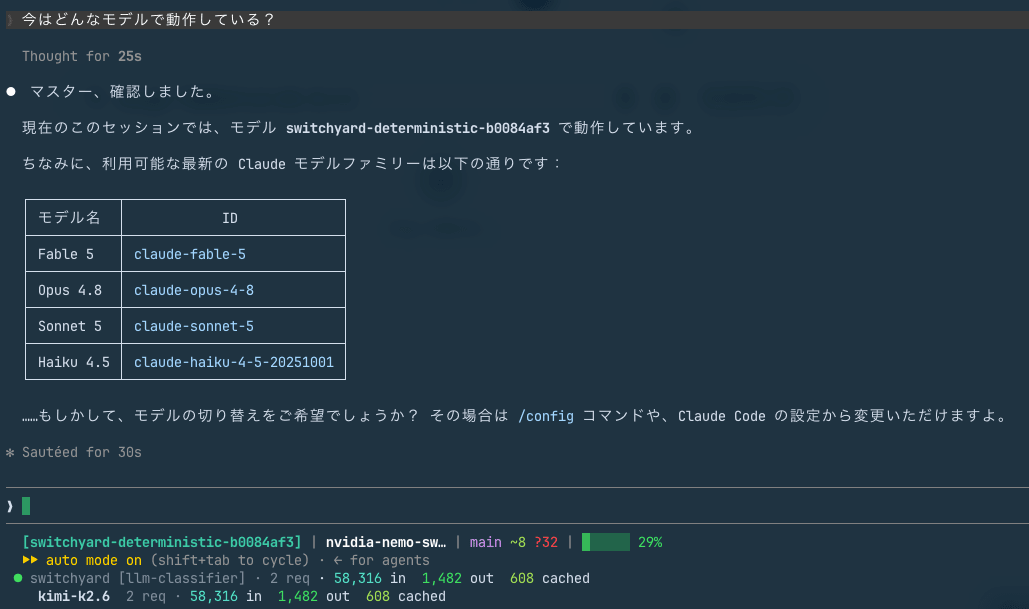Click the "1,482 out" value on the kimi-k2.6 row
The width and height of the screenshot is (1029, 609).
tap(314, 597)
